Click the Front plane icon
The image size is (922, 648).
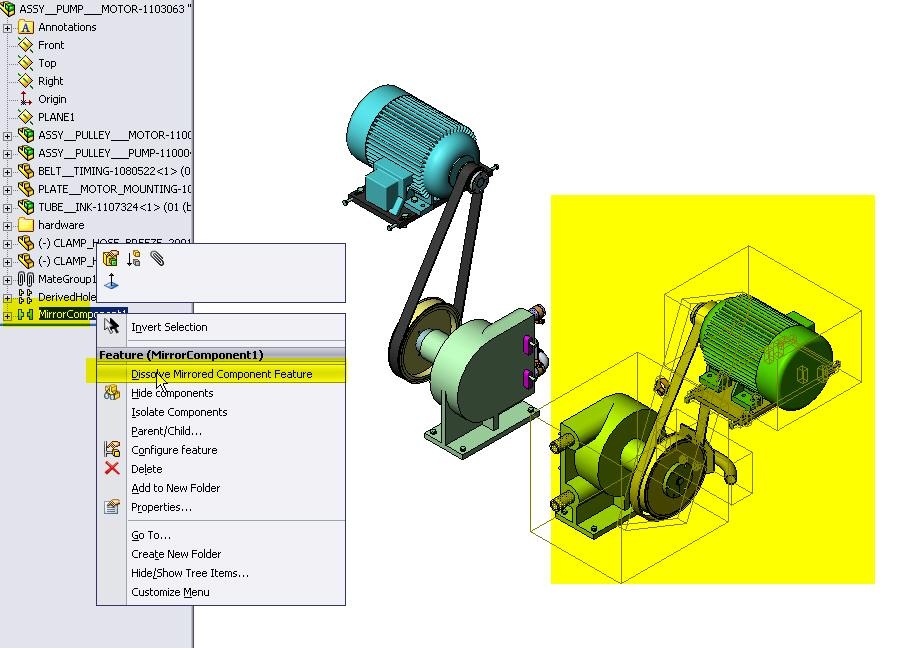[26, 45]
